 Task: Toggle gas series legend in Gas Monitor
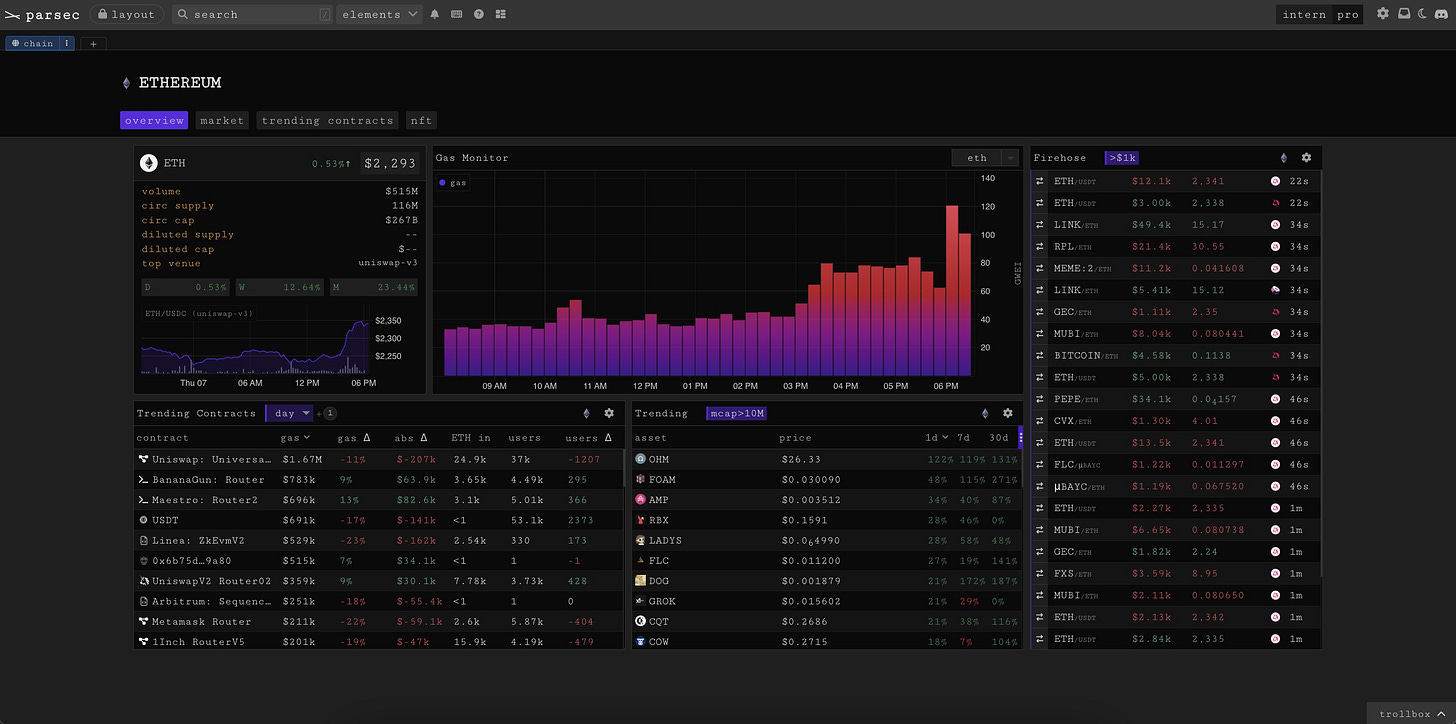(x=454, y=183)
